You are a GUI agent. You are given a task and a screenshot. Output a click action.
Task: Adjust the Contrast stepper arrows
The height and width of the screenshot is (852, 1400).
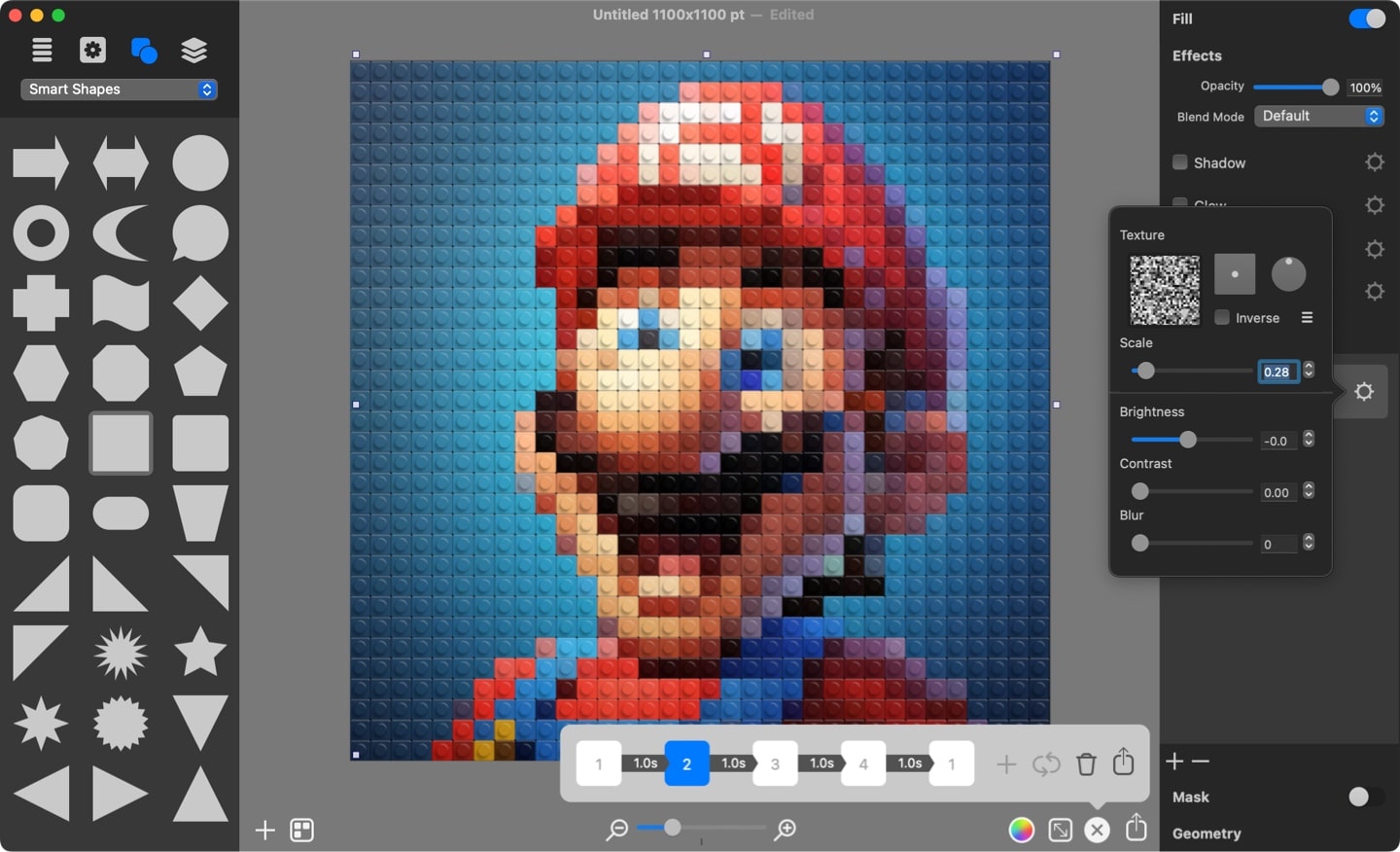tap(1309, 491)
